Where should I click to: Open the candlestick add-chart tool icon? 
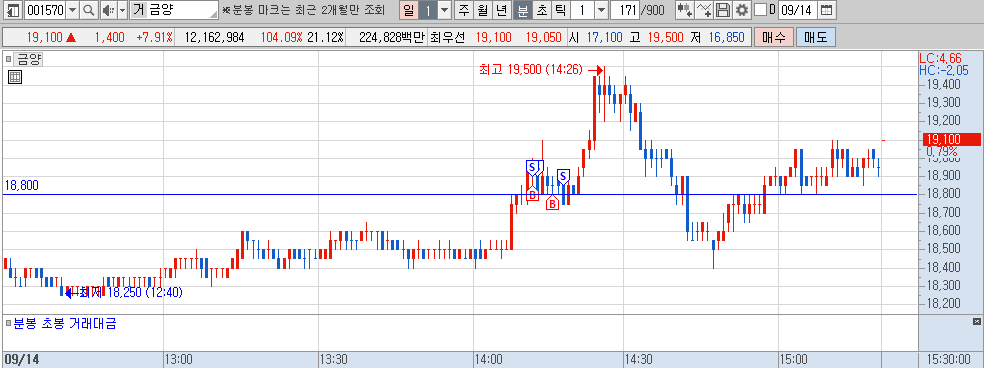pos(685,10)
